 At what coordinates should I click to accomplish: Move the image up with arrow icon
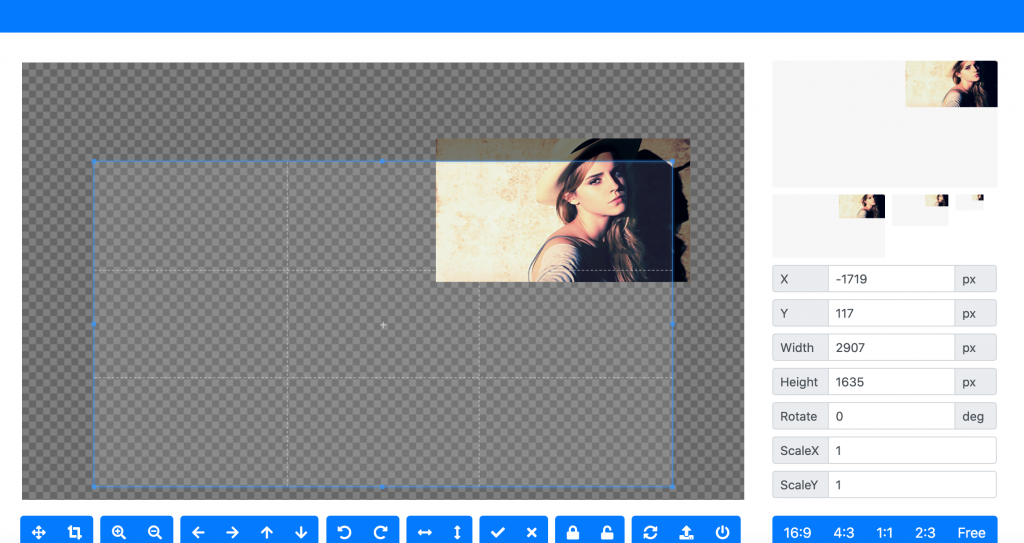(267, 532)
